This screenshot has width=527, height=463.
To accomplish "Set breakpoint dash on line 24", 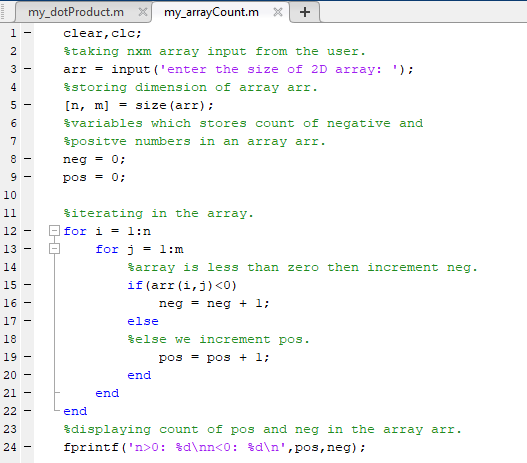I will point(28,447).
